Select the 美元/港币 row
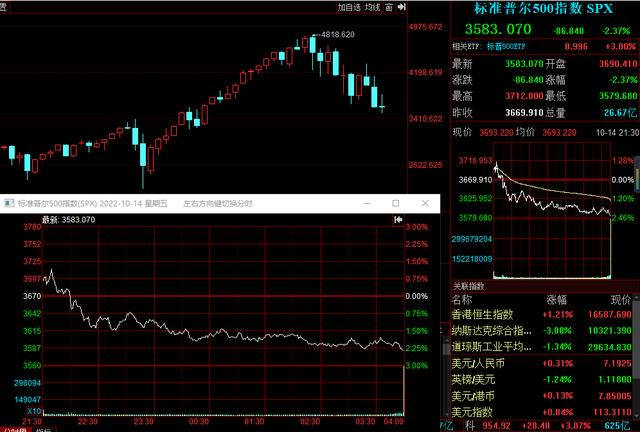 click(542, 396)
